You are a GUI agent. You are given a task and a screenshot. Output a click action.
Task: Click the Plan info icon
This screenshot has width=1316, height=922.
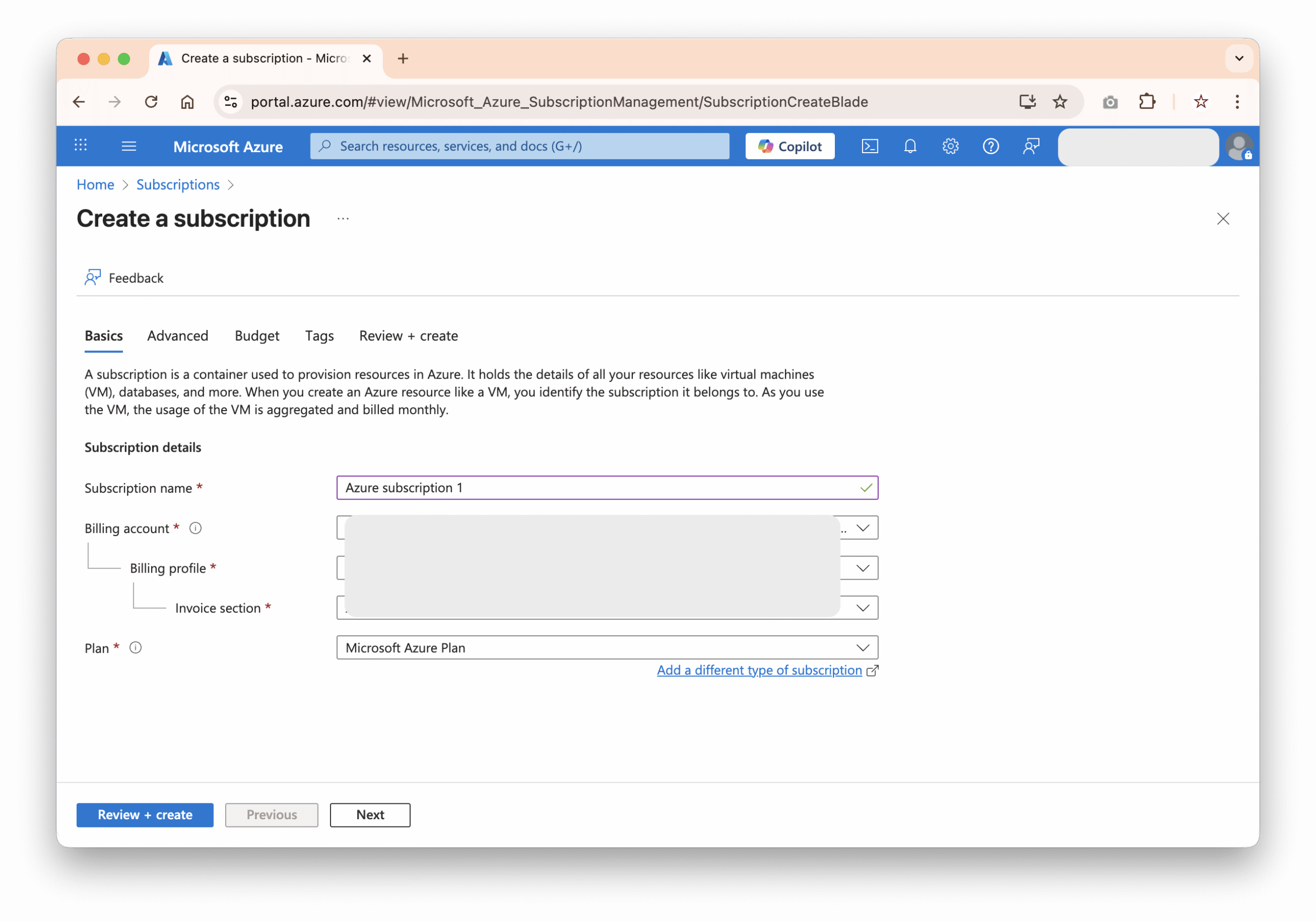[135, 648]
